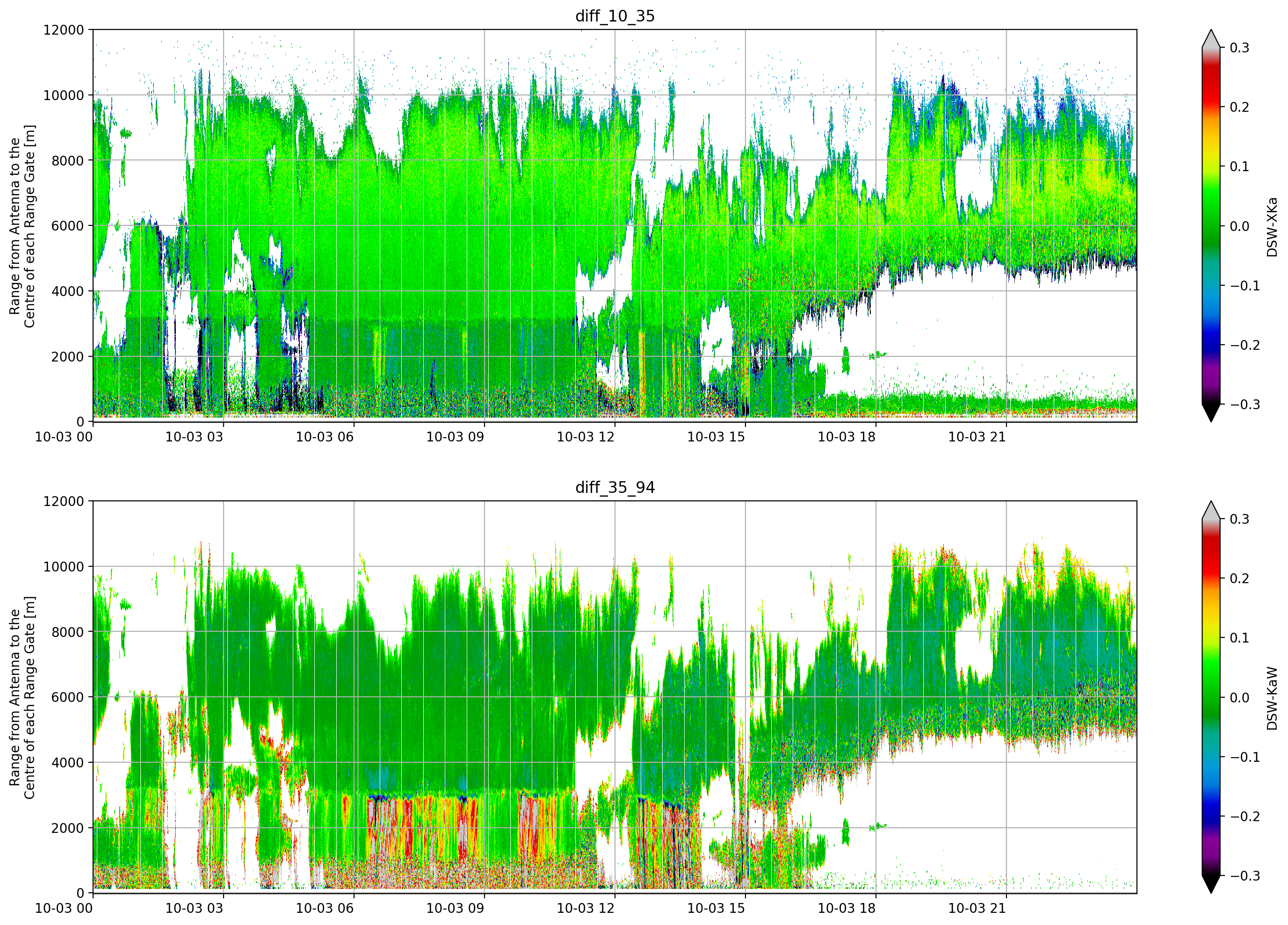1288x925 pixels.
Task: Click the 10-03 21 tick label on top plot
Action: point(977,437)
